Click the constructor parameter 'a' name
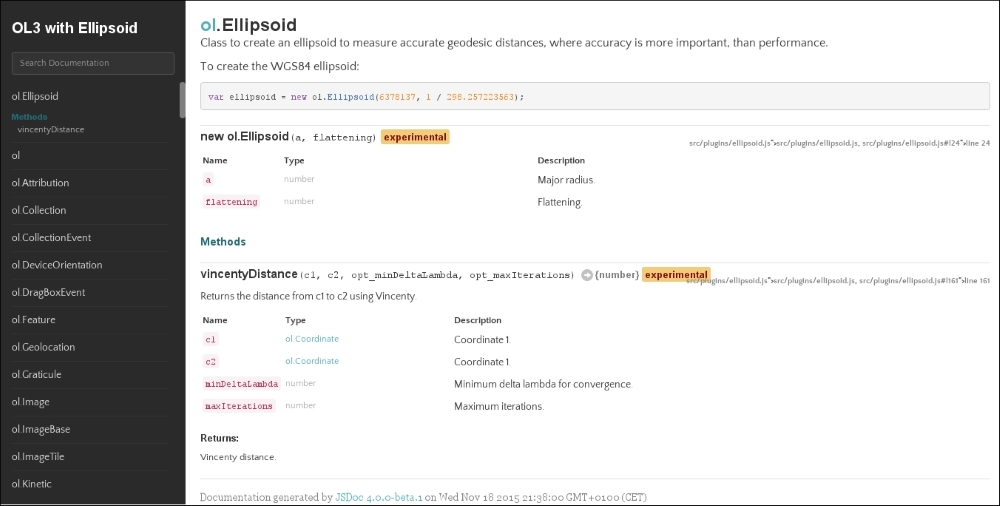The height and width of the screenshot is (506, 1000). coord(208,181)
